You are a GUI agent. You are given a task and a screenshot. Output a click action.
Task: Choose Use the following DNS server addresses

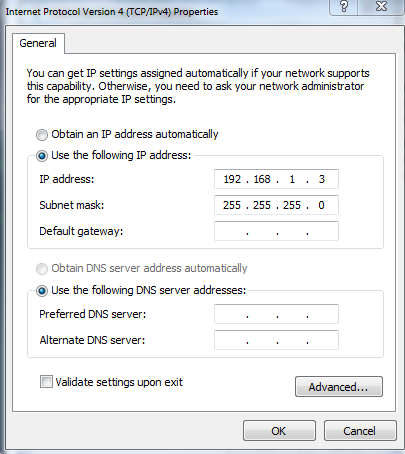(42, 291)
